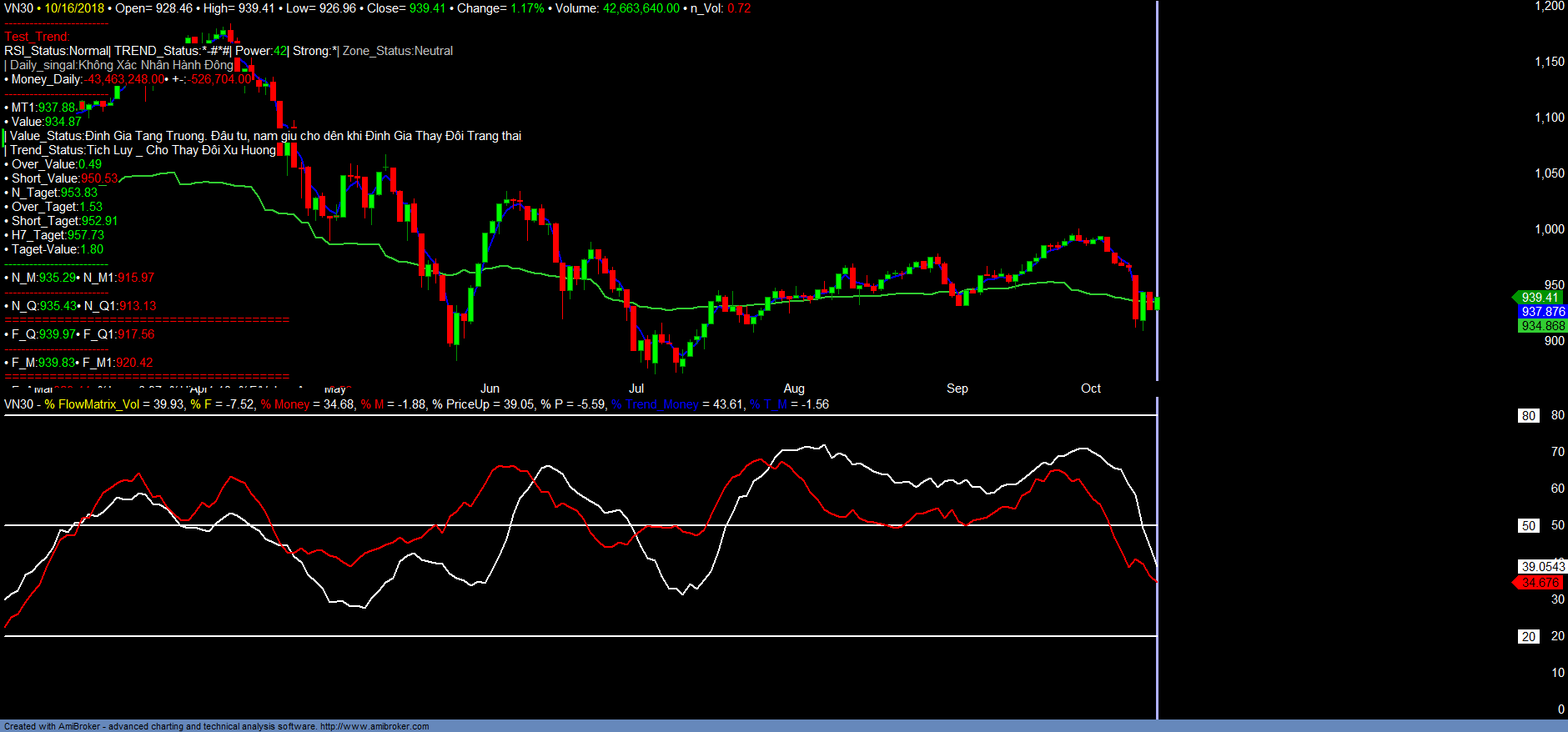The width and height of the screenshot is (1568, 732).
Task: Click the red Test_Trend label
Action: [37, 37]
